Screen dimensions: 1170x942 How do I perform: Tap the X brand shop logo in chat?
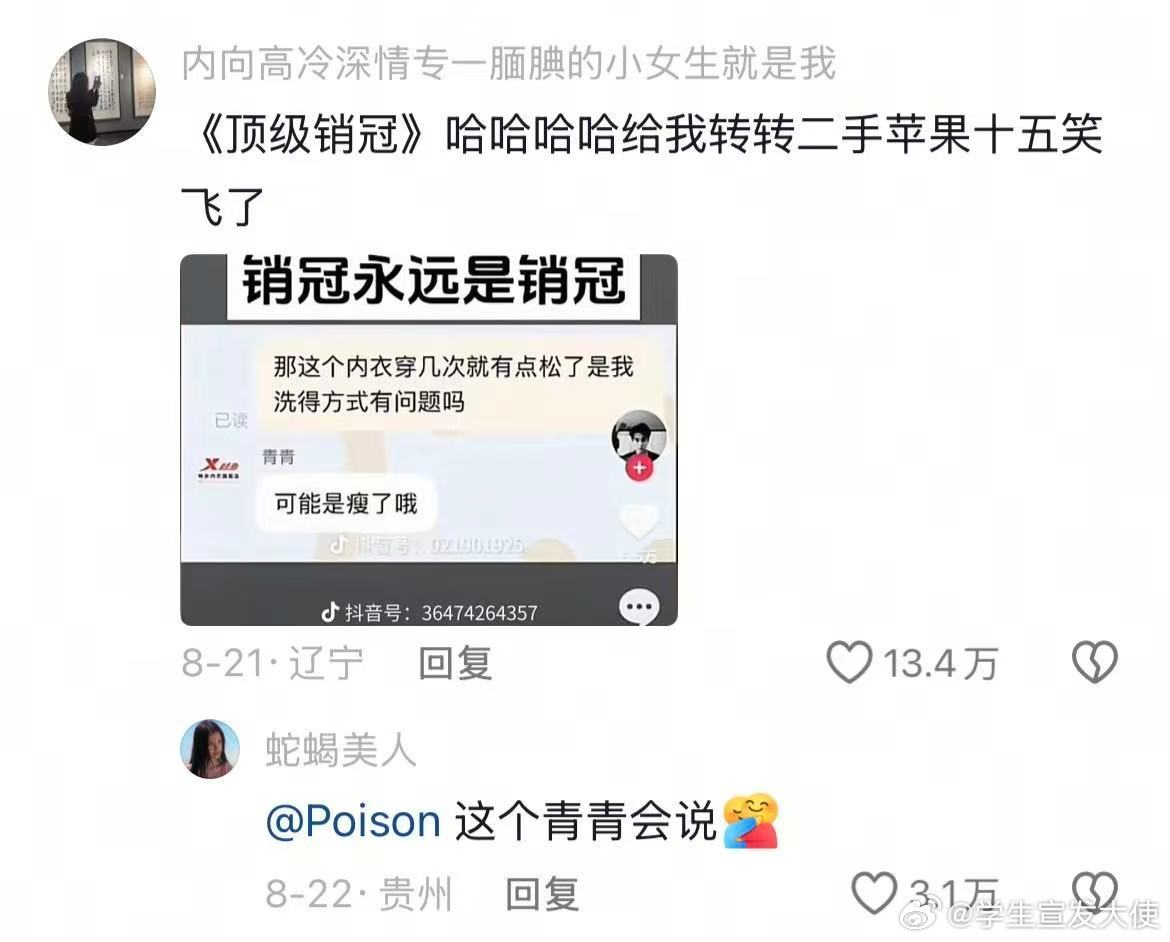coord(219,470)
